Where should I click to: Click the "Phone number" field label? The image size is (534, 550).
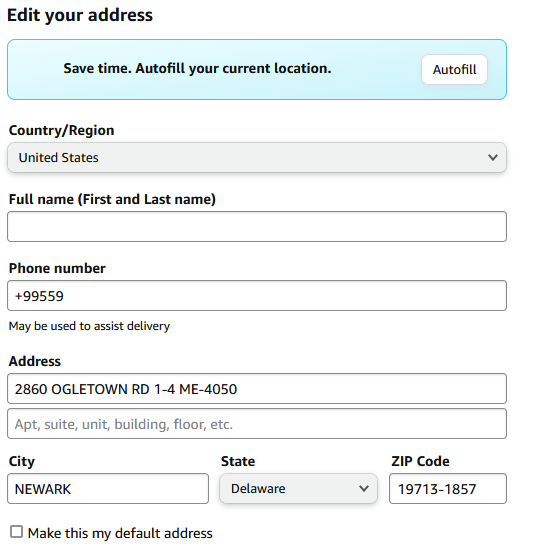57,268
